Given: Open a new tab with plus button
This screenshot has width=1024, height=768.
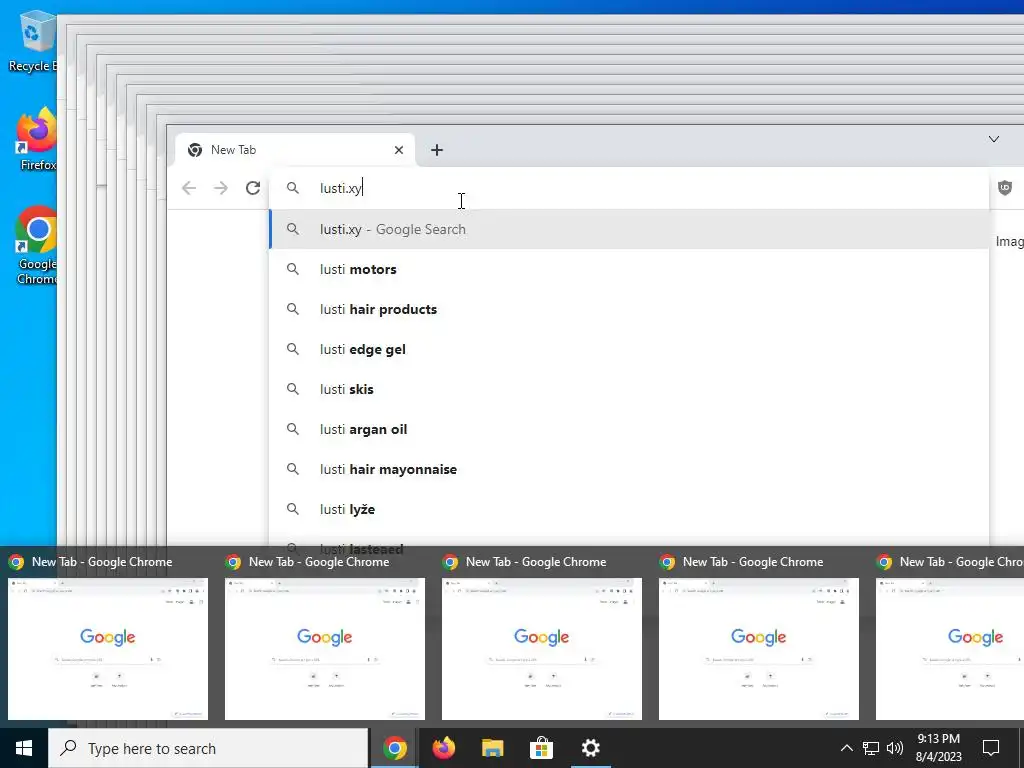Looking at the screenshot, I should tap(437, 150).
